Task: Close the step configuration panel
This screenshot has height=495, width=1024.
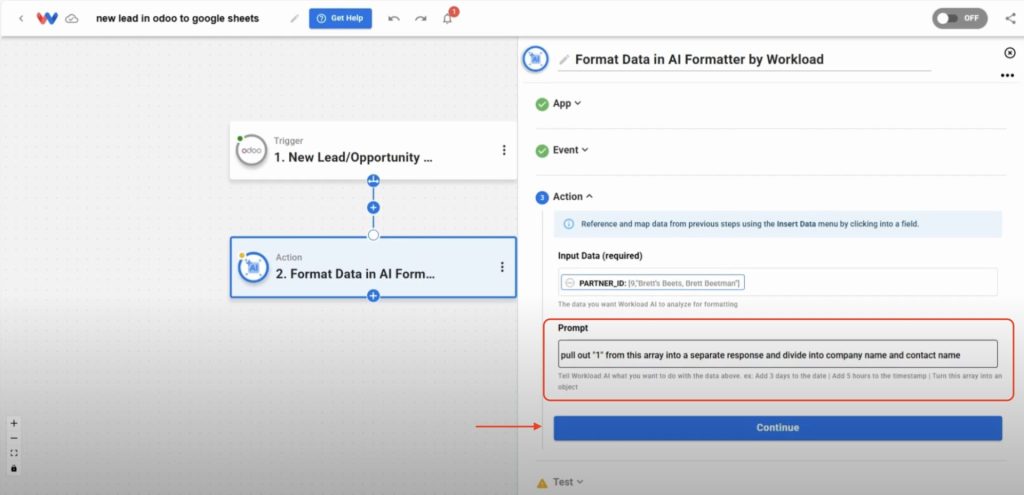Action: pos(1010,52)
